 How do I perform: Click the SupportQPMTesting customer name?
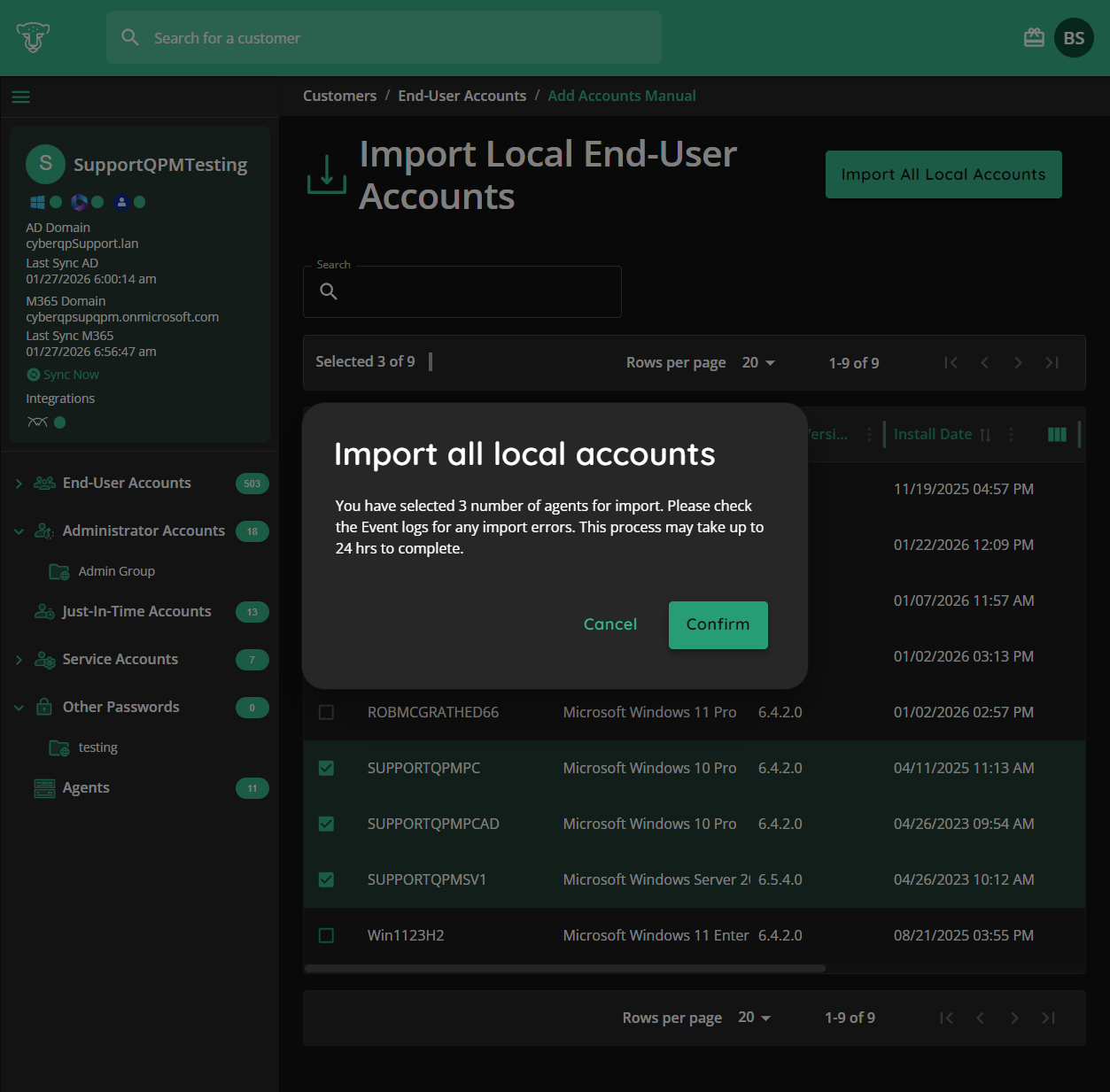pyautogui.click(x=160, y=165)
